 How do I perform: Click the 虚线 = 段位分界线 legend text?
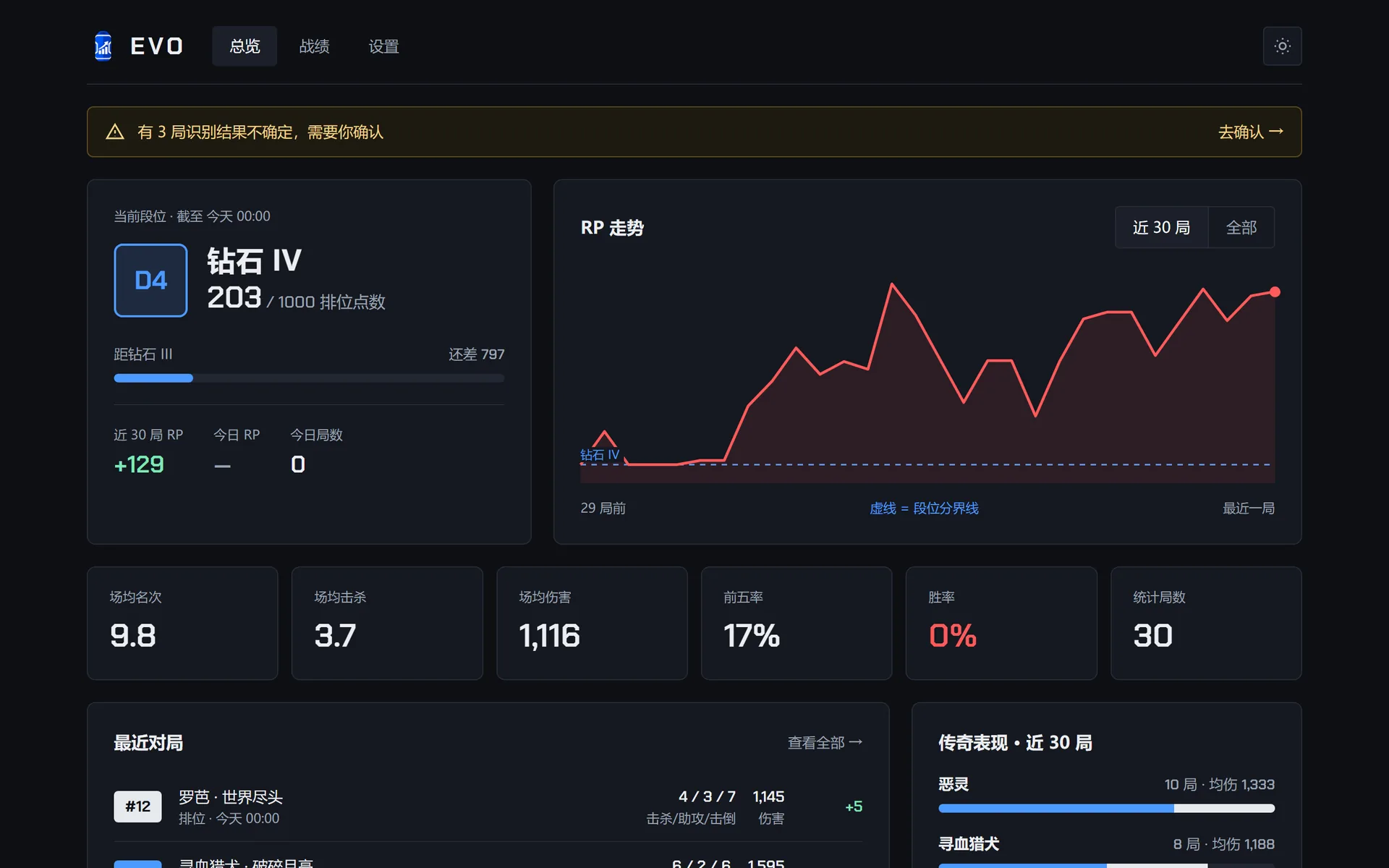pyautogui.click(x=924, y=509)
